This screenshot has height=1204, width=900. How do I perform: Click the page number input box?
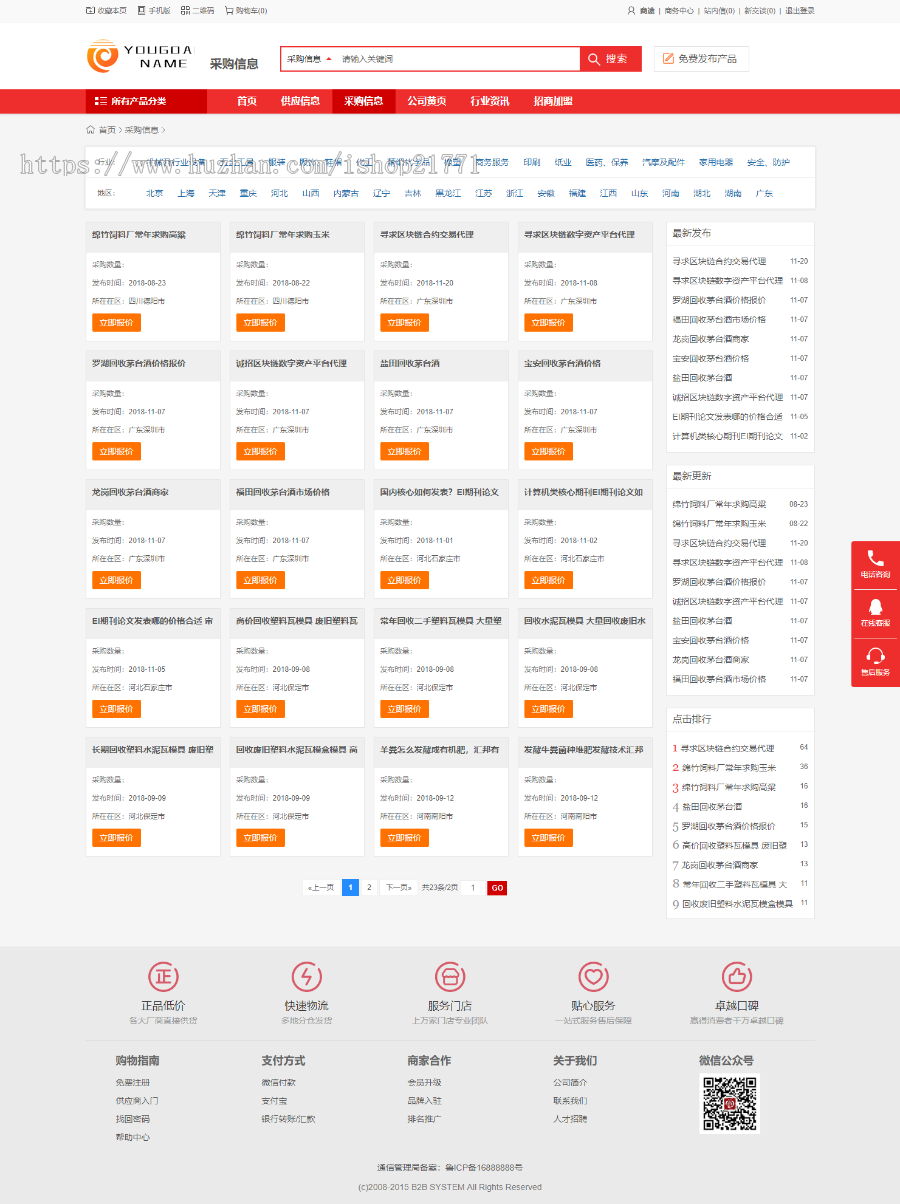pyautogui.click(x=473, y=888)
